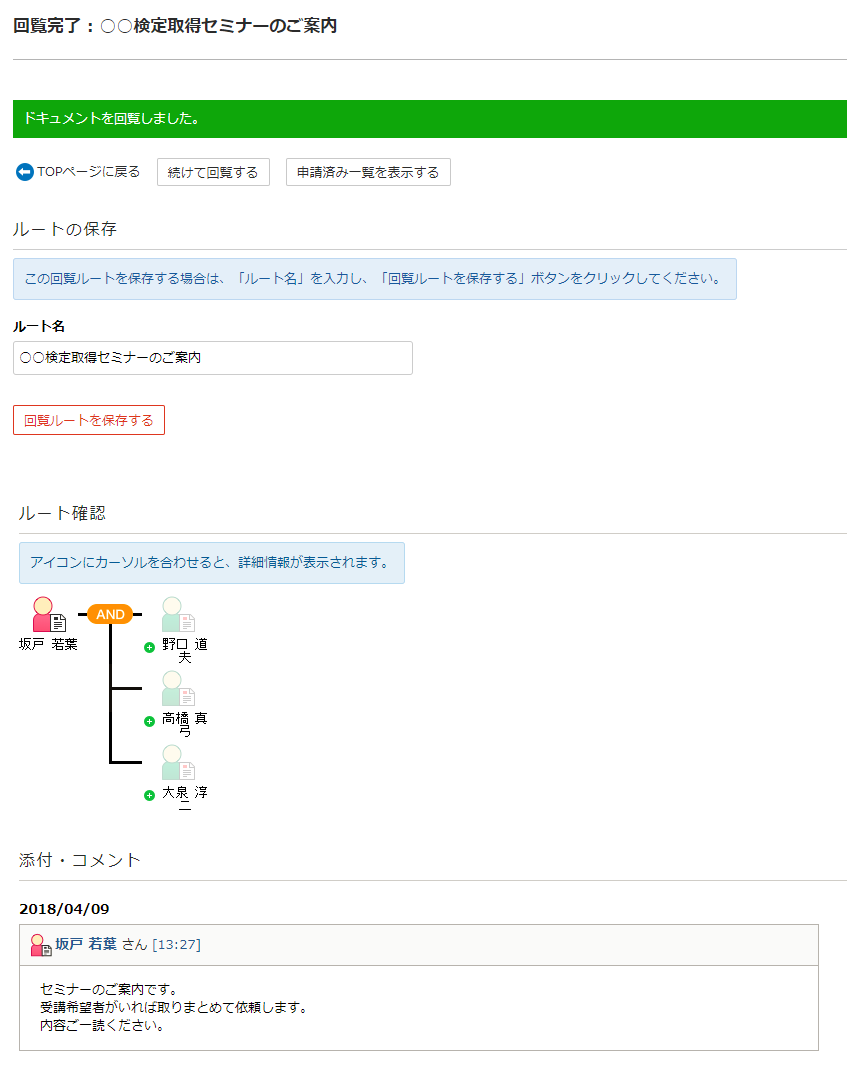The image size is (847, 1081).
Task: Click 続けて回覧する button
Action: [213, 172]
